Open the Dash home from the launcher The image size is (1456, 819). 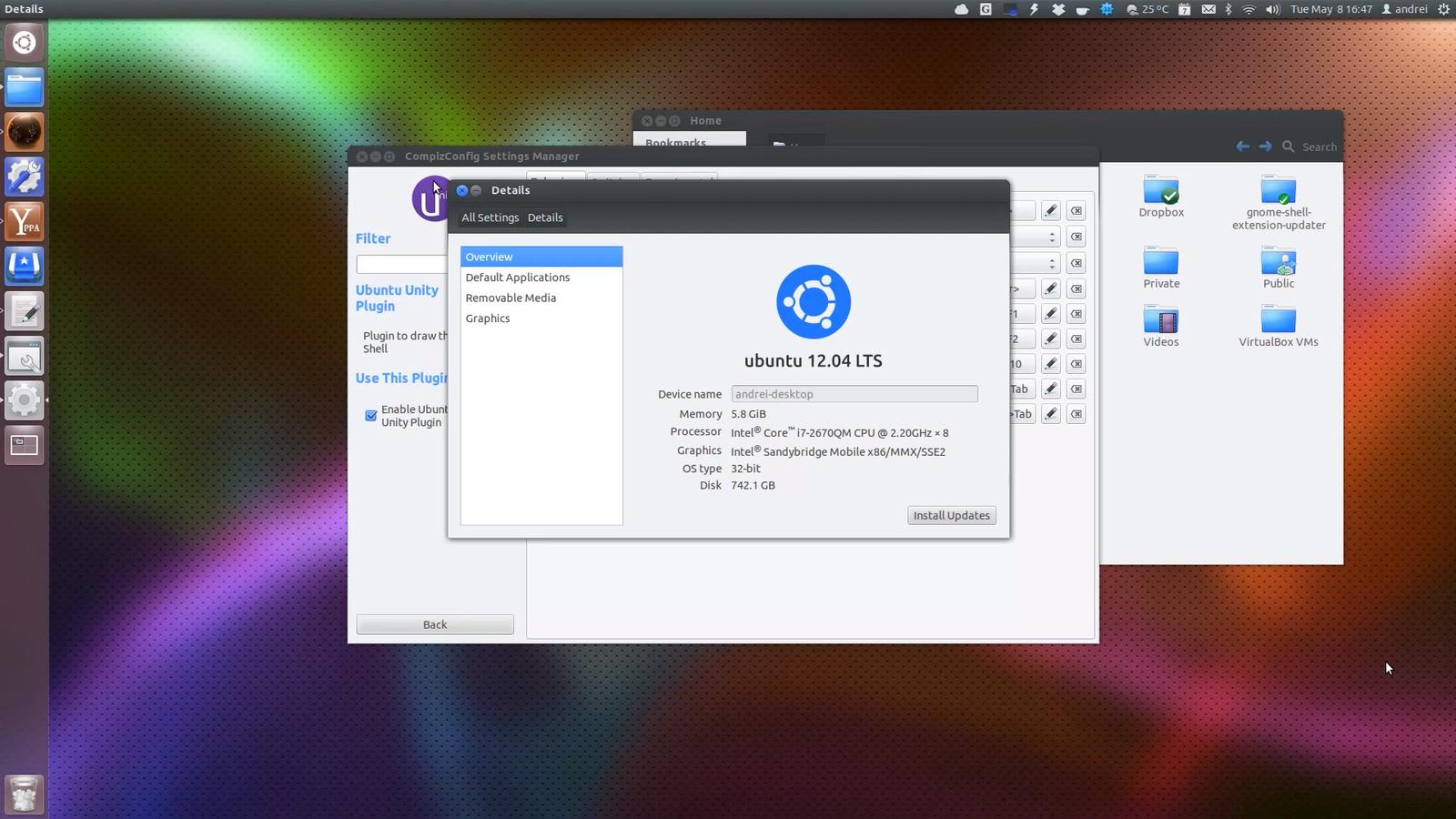pyautogui.click(x=24, y=41)
